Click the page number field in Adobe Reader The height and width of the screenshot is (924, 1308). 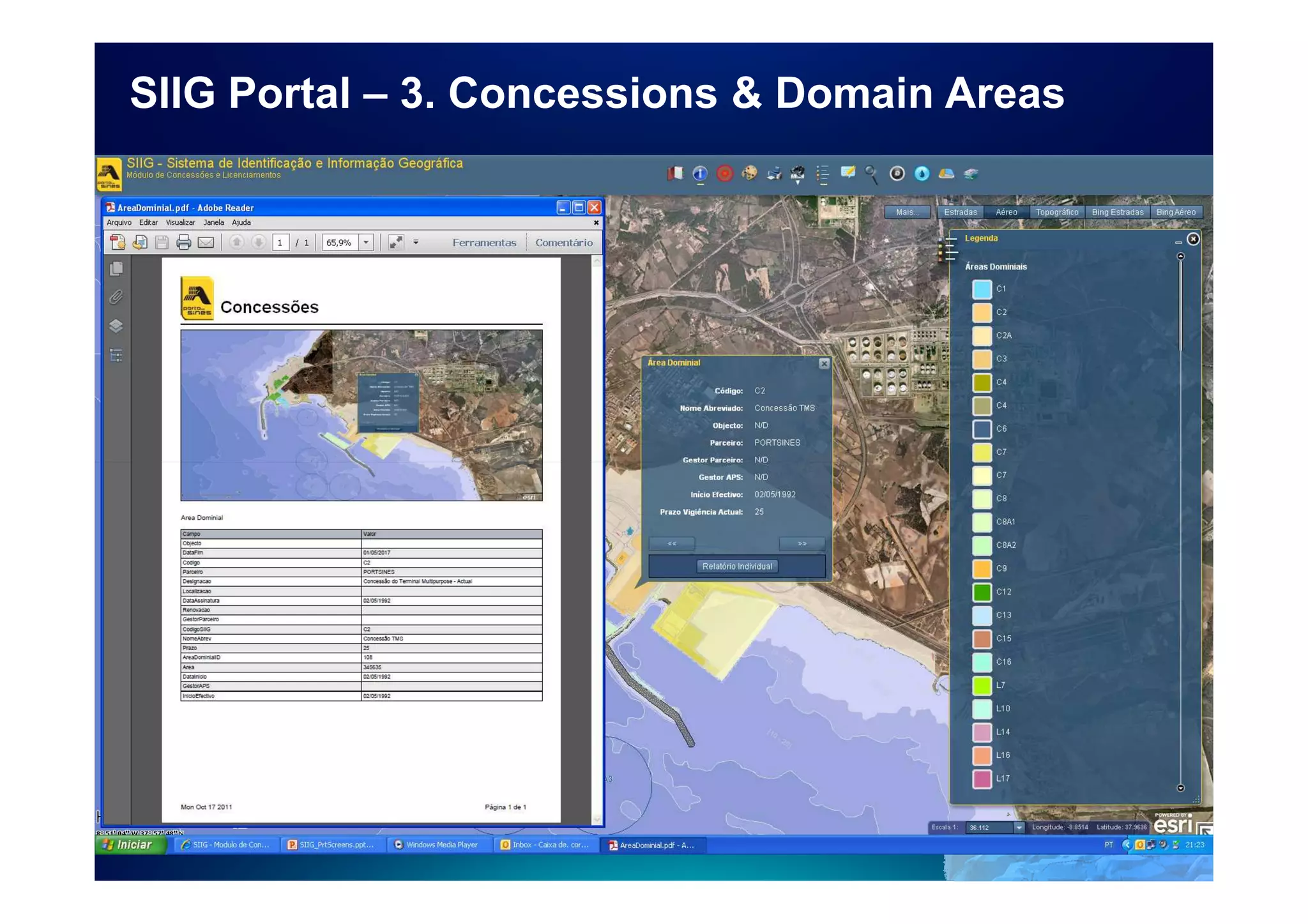(x=280, y=243)
